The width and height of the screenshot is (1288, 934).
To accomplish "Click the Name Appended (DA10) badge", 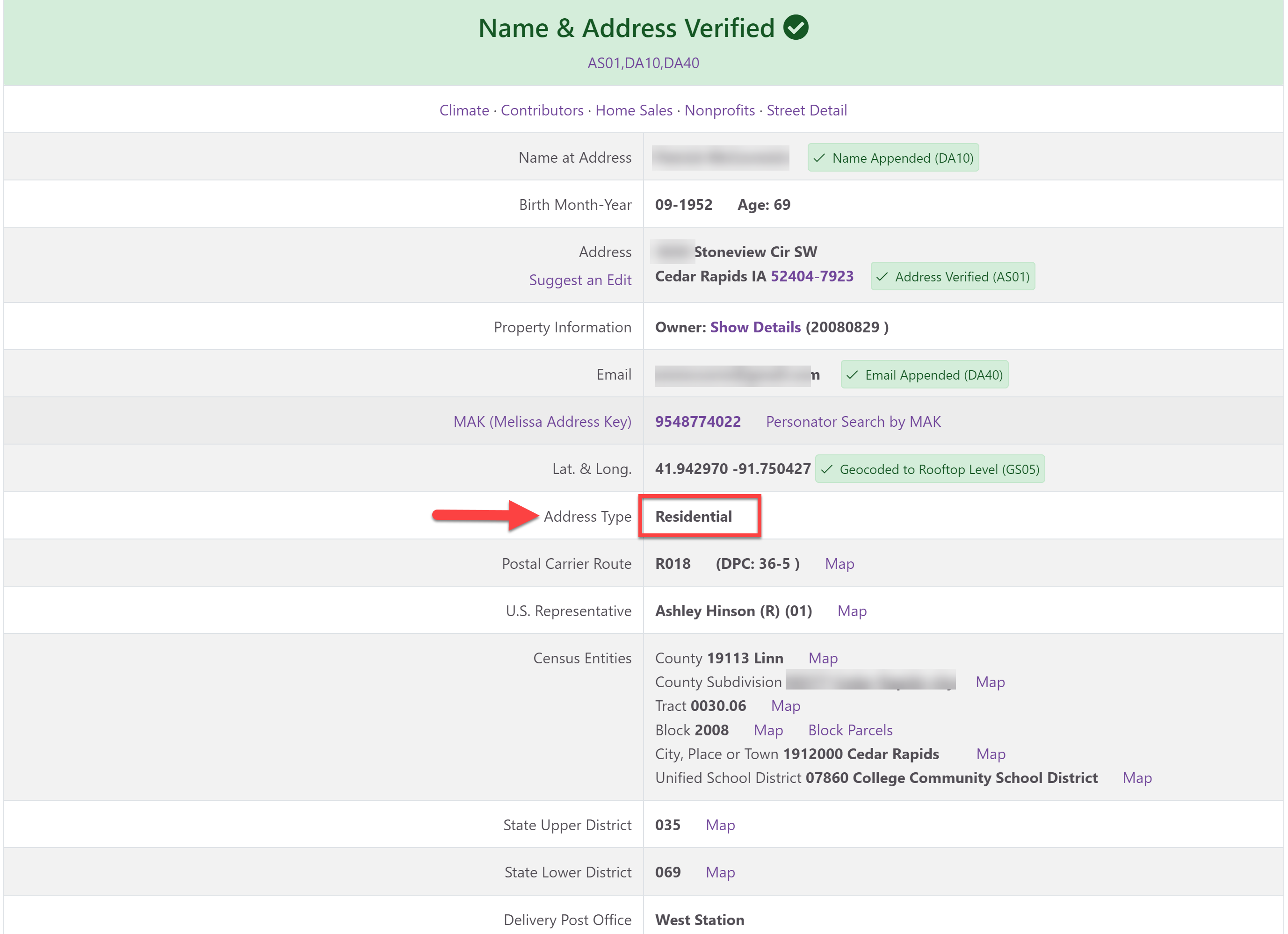I will [893, 158].
